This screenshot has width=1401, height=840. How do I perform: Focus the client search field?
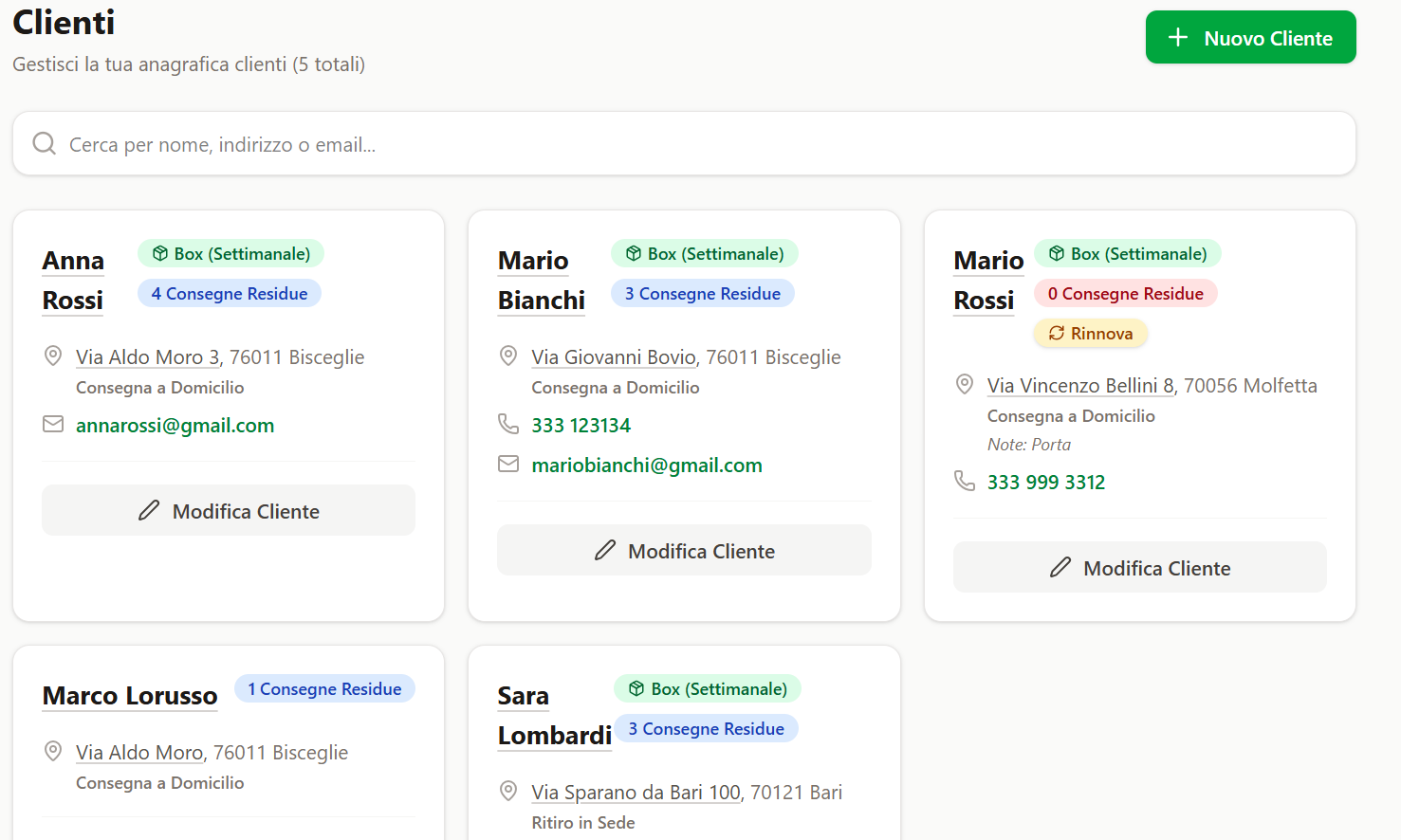pyautogui.click(x=684, y=144)
